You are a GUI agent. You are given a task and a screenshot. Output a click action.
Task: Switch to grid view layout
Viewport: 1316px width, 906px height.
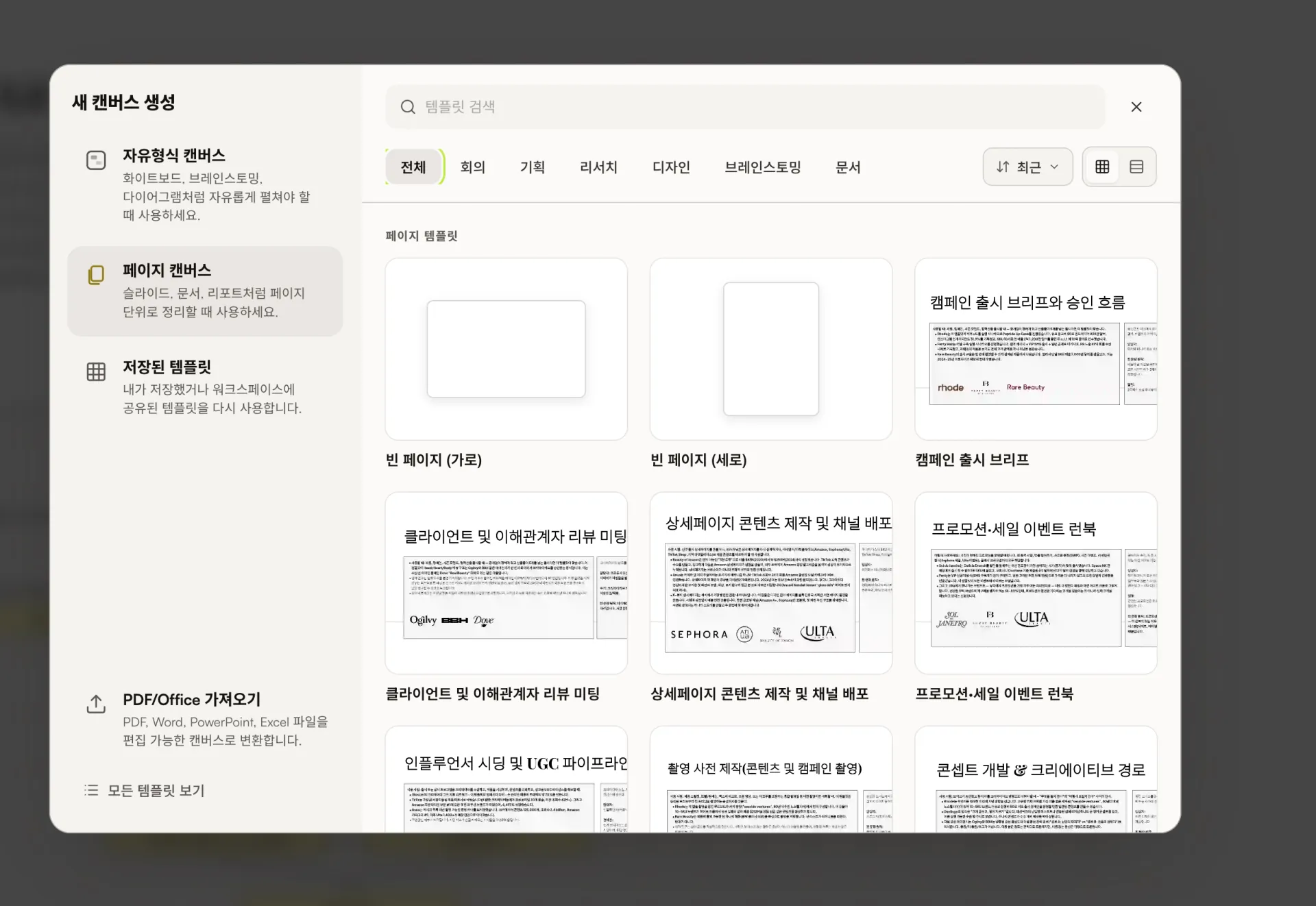coord(1102,167)
